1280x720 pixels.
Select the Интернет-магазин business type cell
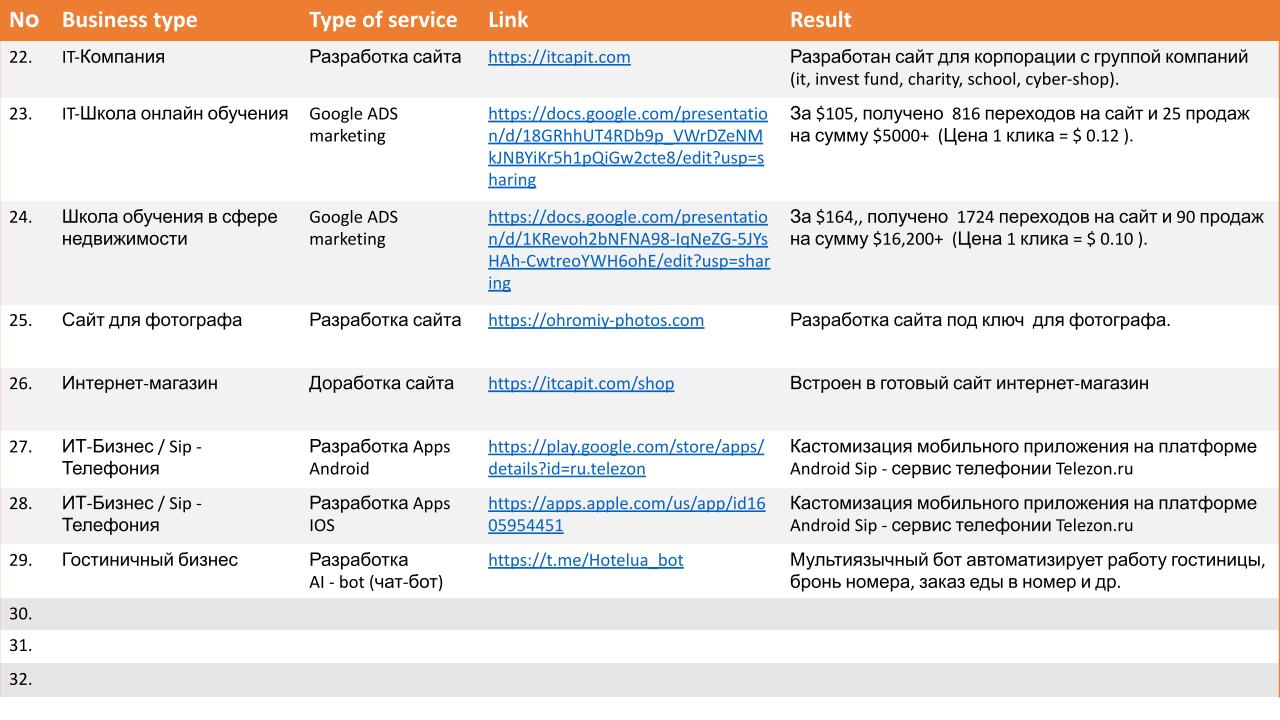tap(140, 383)
